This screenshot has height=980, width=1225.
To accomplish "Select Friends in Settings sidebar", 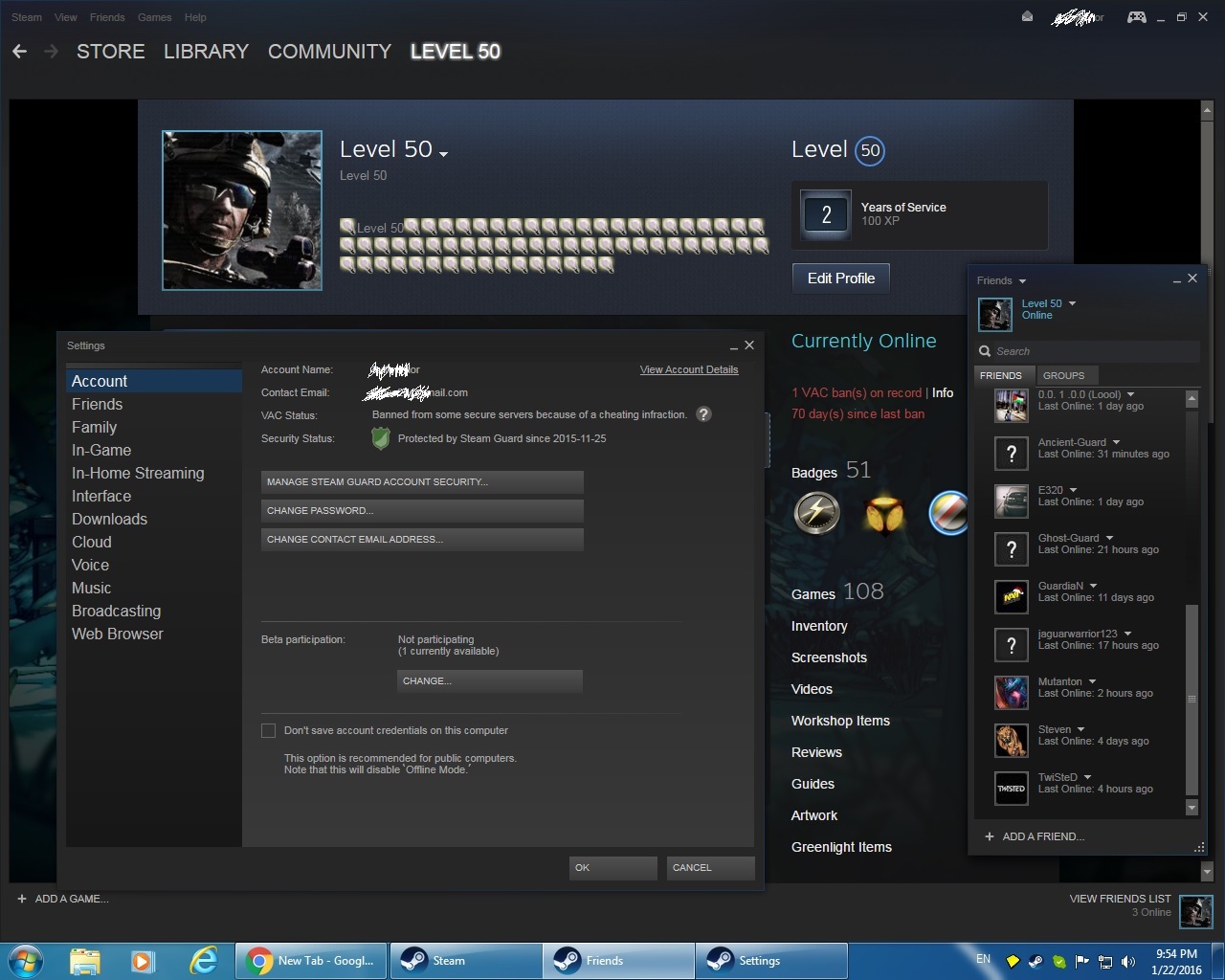I will tap(154, 405).
